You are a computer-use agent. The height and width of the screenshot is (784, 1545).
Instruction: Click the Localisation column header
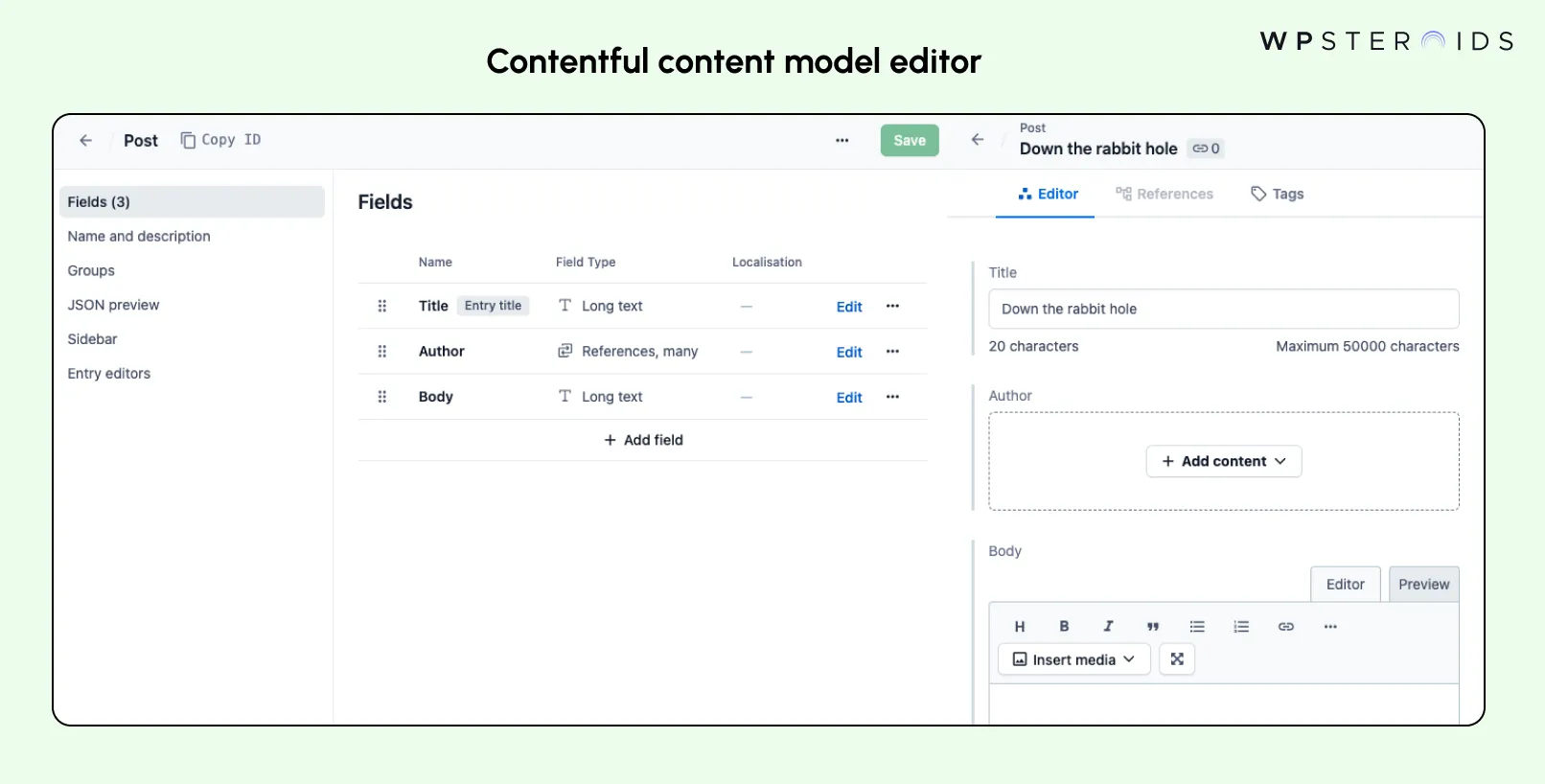[767, 262]
